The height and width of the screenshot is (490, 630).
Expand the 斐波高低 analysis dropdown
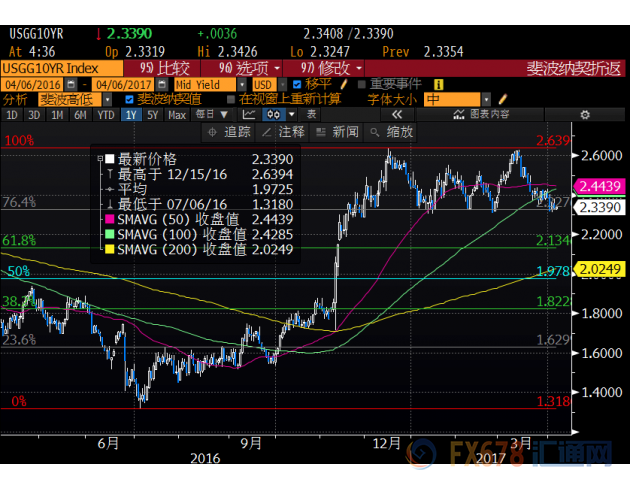(107, 99)
